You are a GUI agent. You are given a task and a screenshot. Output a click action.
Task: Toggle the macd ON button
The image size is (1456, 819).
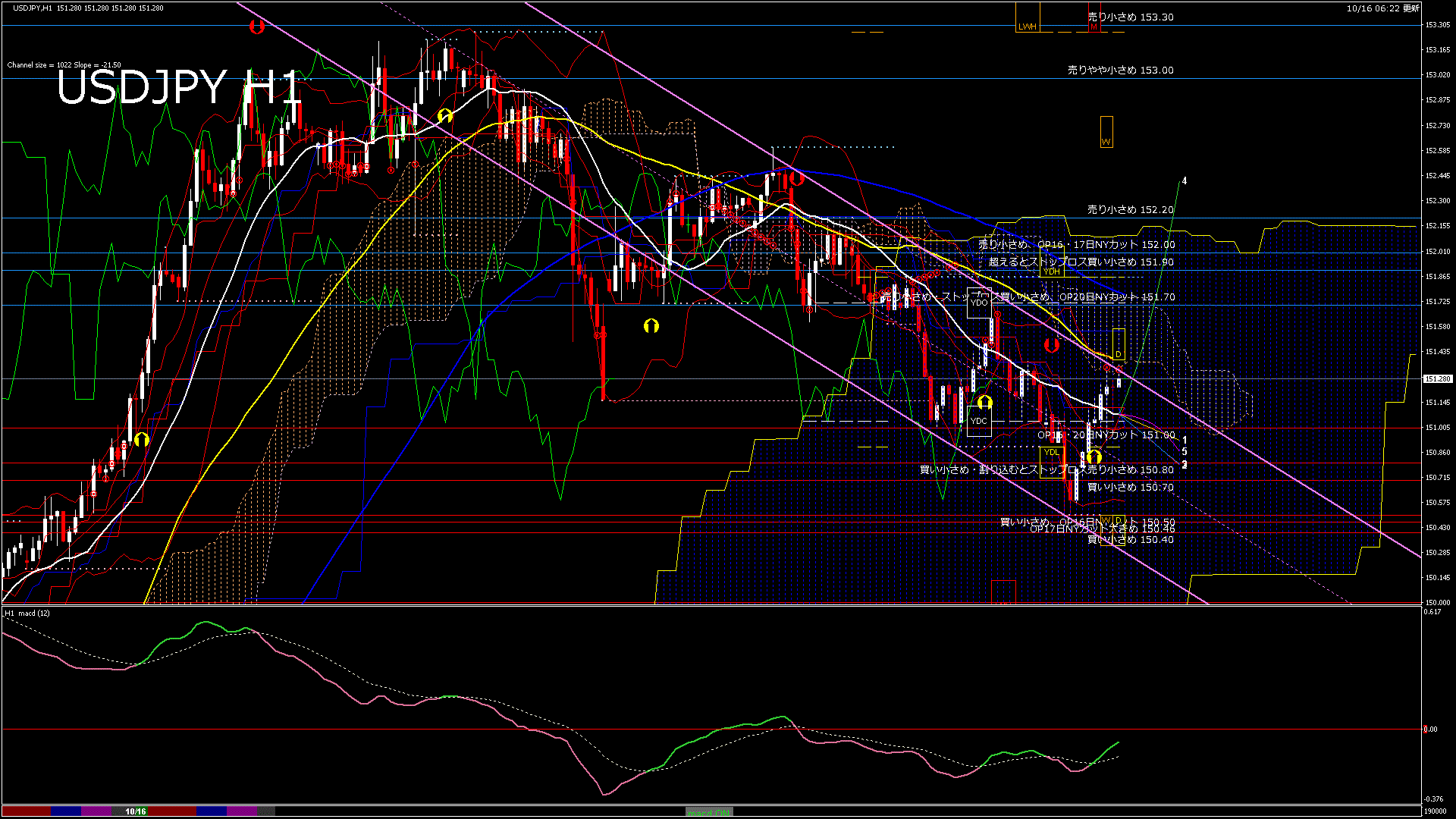point(709,811)
